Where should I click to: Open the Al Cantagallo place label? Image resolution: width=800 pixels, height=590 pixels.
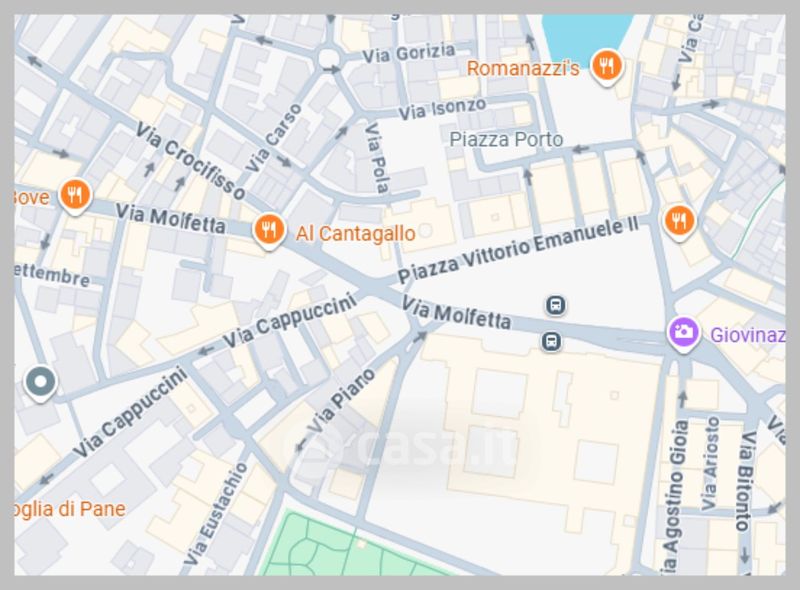click(x=356, y=234)
